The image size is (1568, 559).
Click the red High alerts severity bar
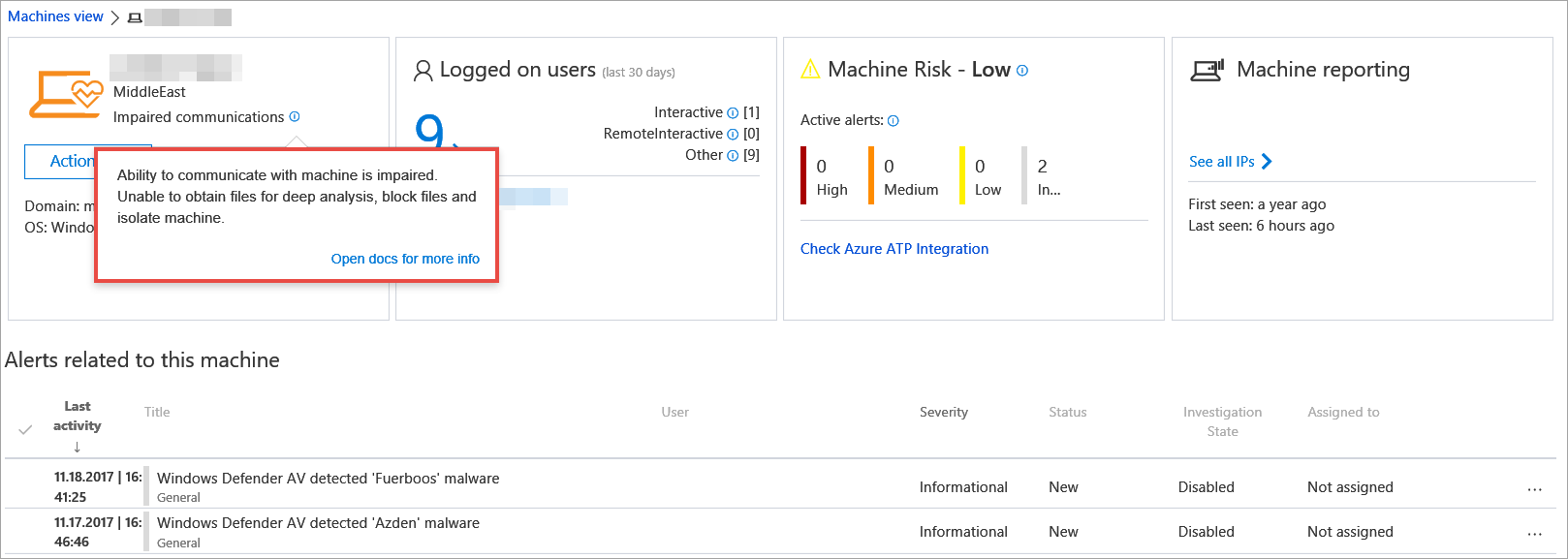pos(803,175)
